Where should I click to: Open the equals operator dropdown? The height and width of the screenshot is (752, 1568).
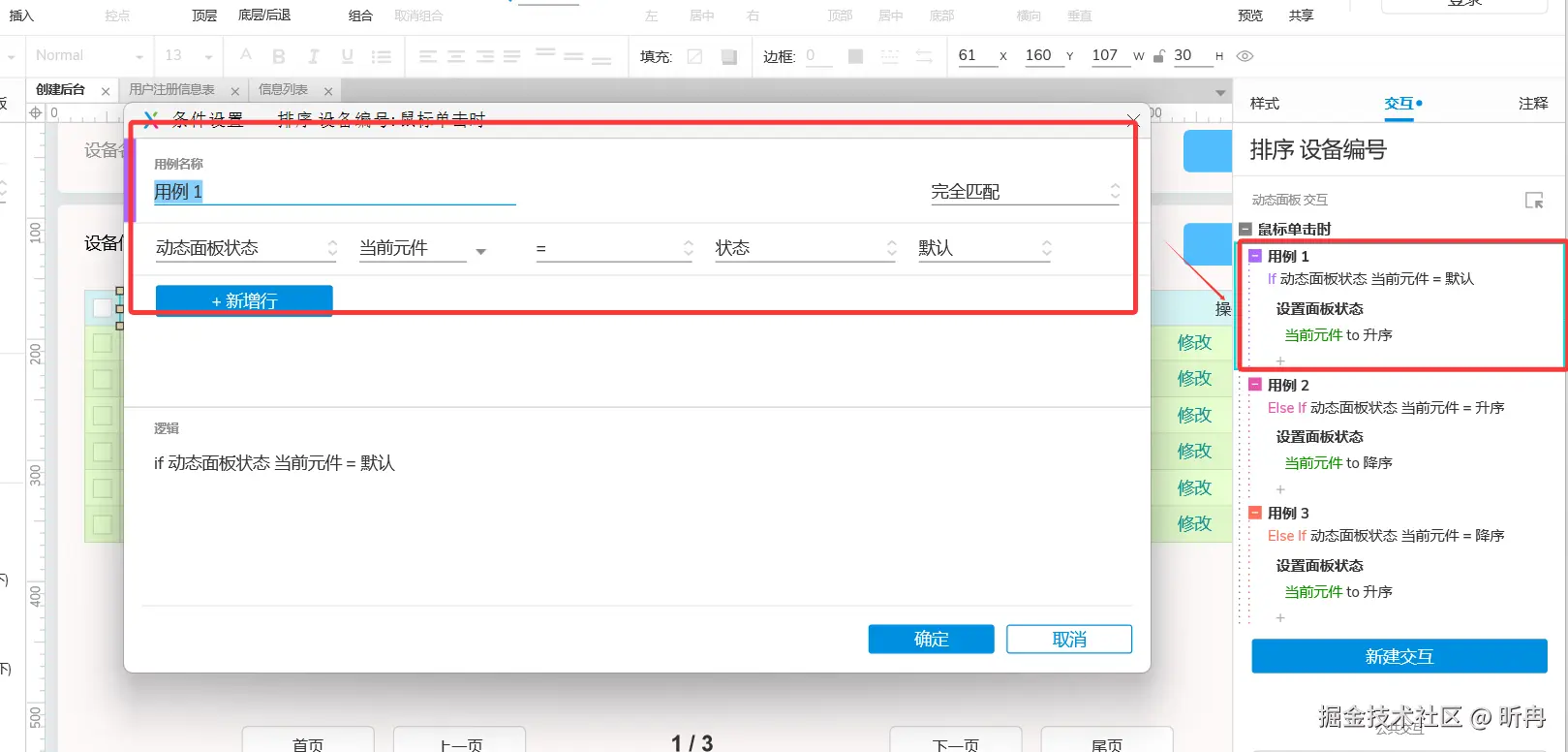(615, 249)
